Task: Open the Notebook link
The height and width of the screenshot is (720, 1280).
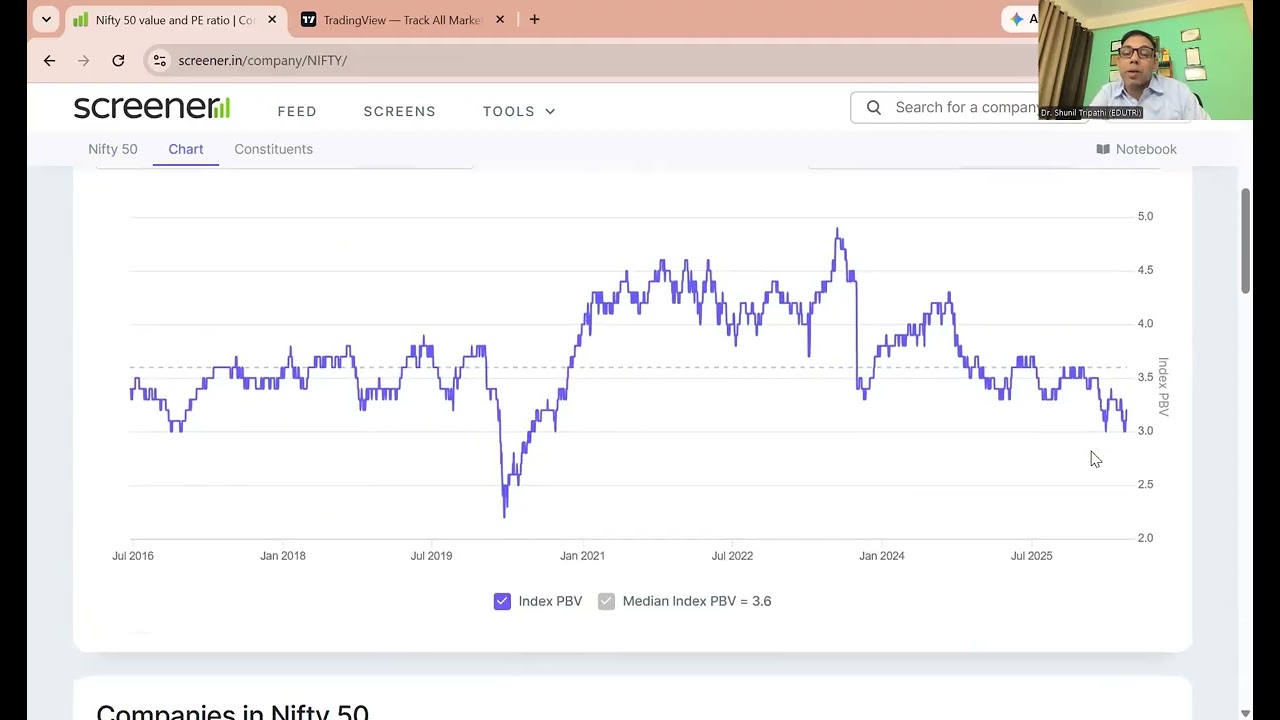Action: pos(1136,149)
